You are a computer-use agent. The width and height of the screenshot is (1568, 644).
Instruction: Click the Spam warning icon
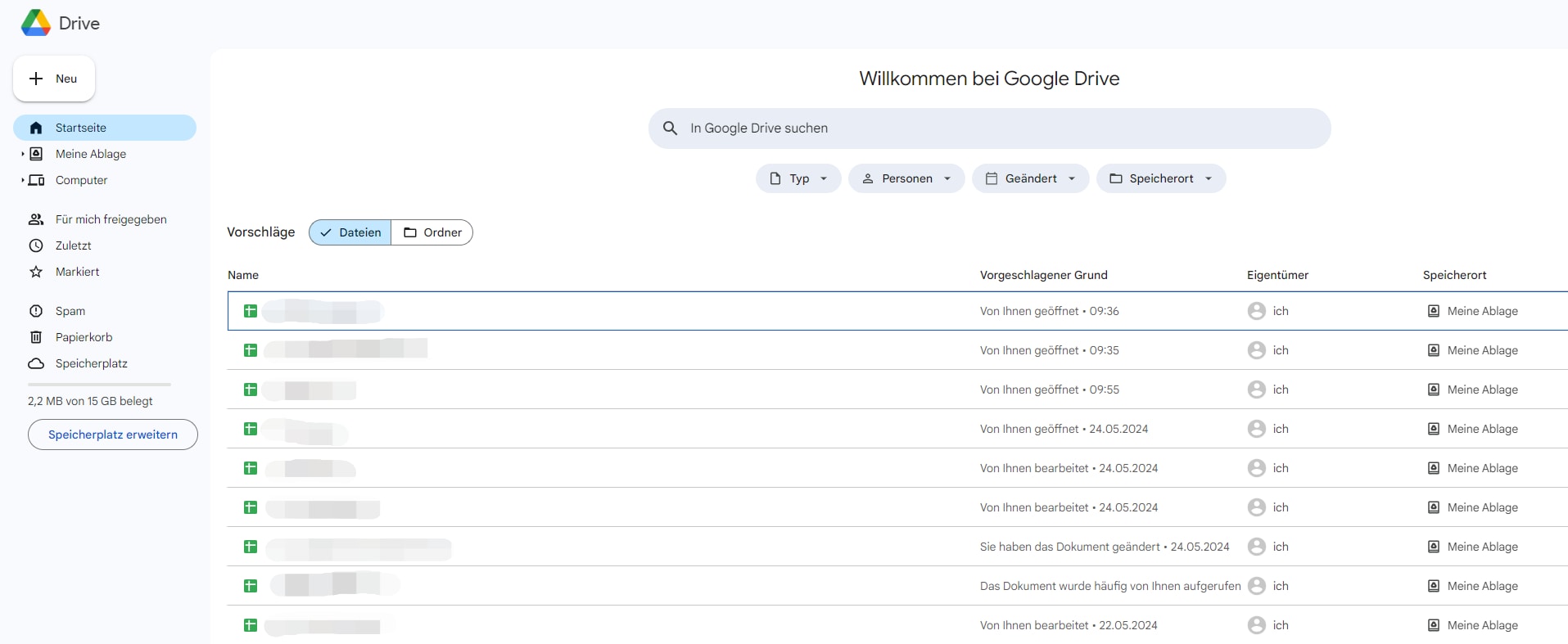[x=36, y=311]
